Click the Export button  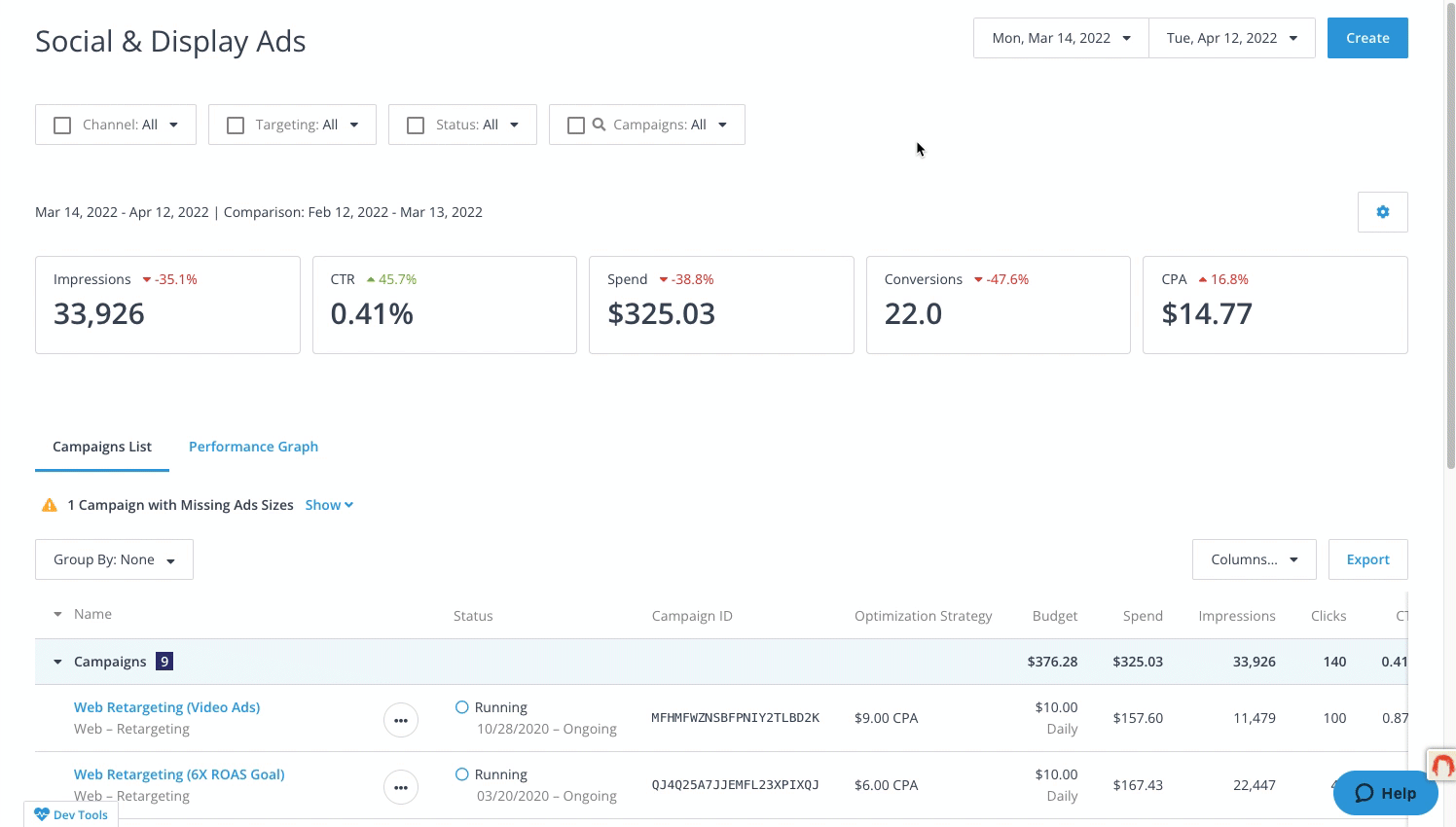click(1366, 559)
